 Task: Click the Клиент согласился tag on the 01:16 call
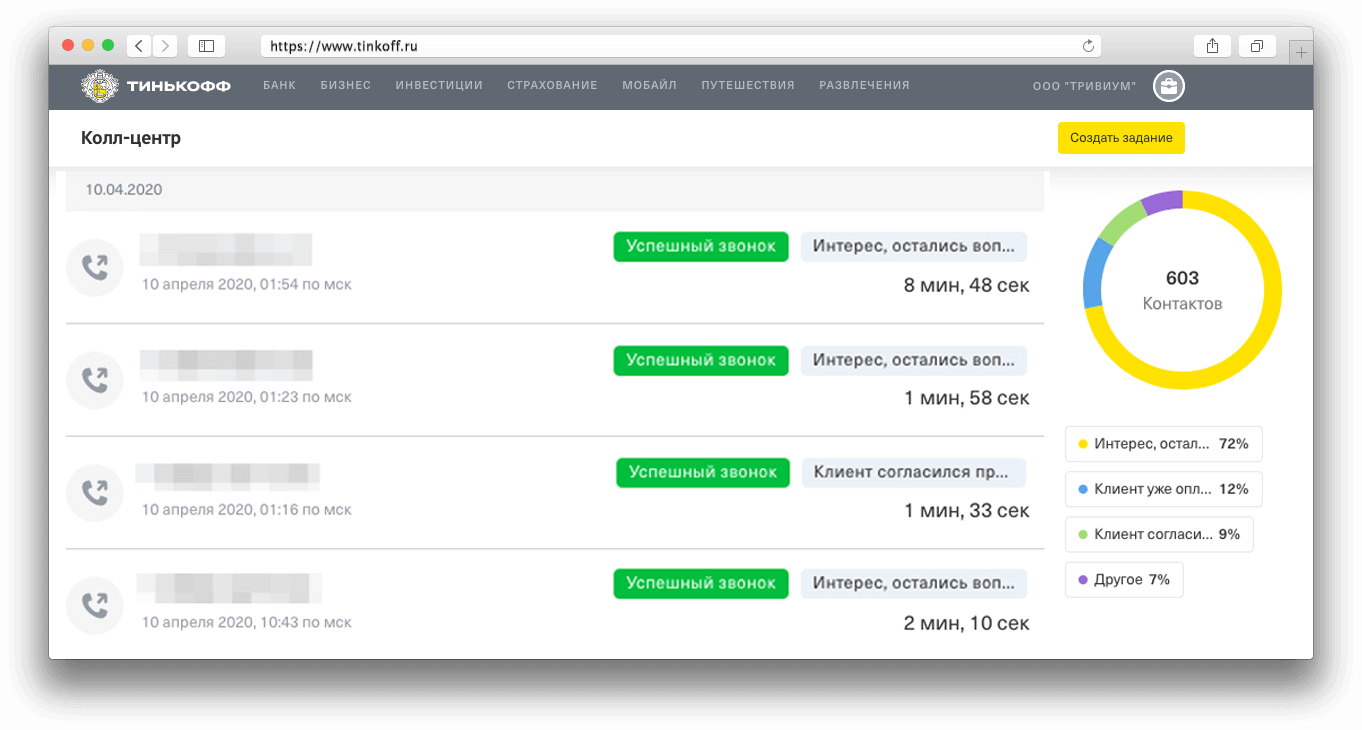click(x=914, y=472)
